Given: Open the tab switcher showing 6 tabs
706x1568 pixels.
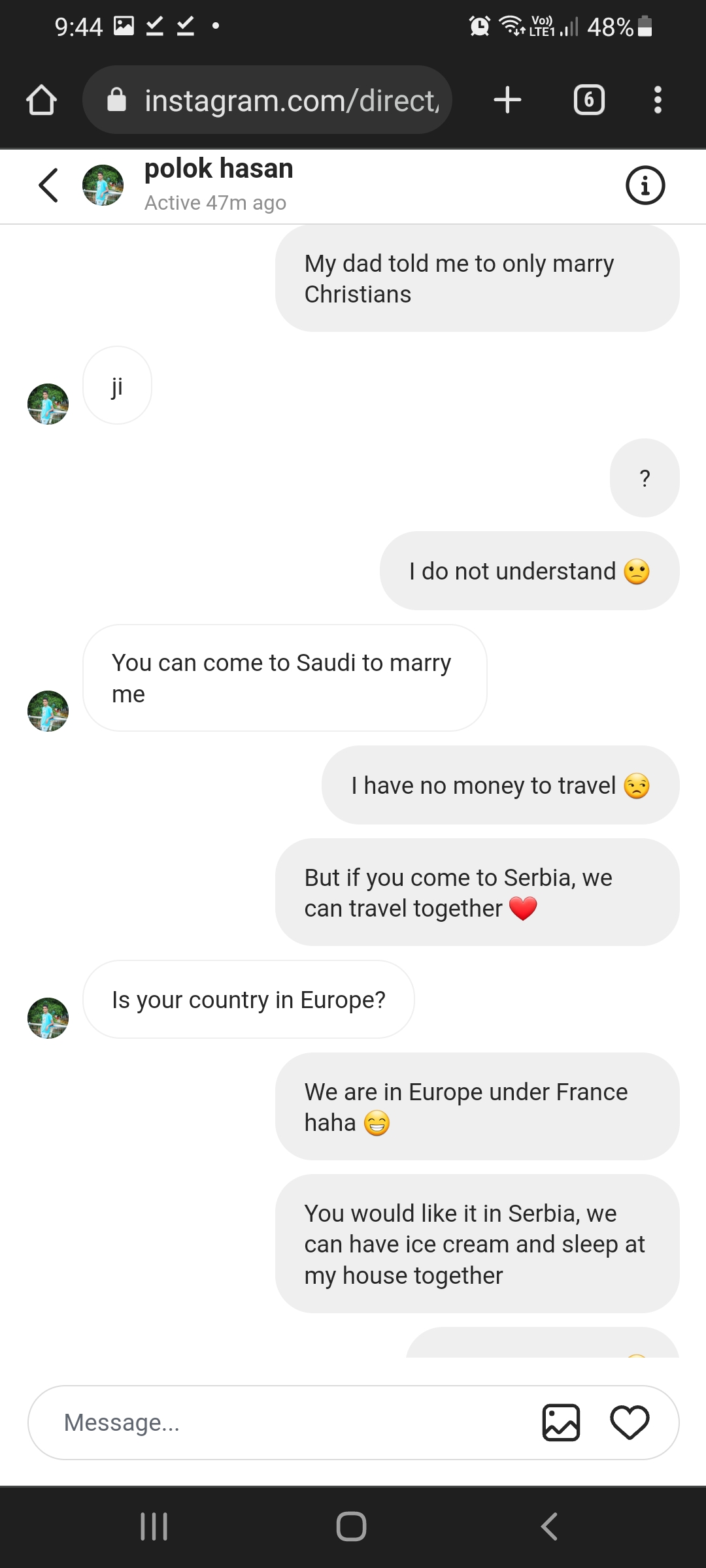Looking at the screenshot, I should [x=589, y=101].
